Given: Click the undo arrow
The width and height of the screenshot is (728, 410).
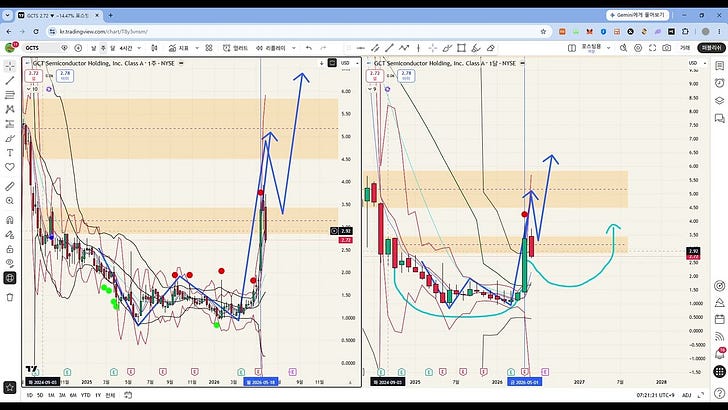Looking at the screenshot, I should 309,48.
